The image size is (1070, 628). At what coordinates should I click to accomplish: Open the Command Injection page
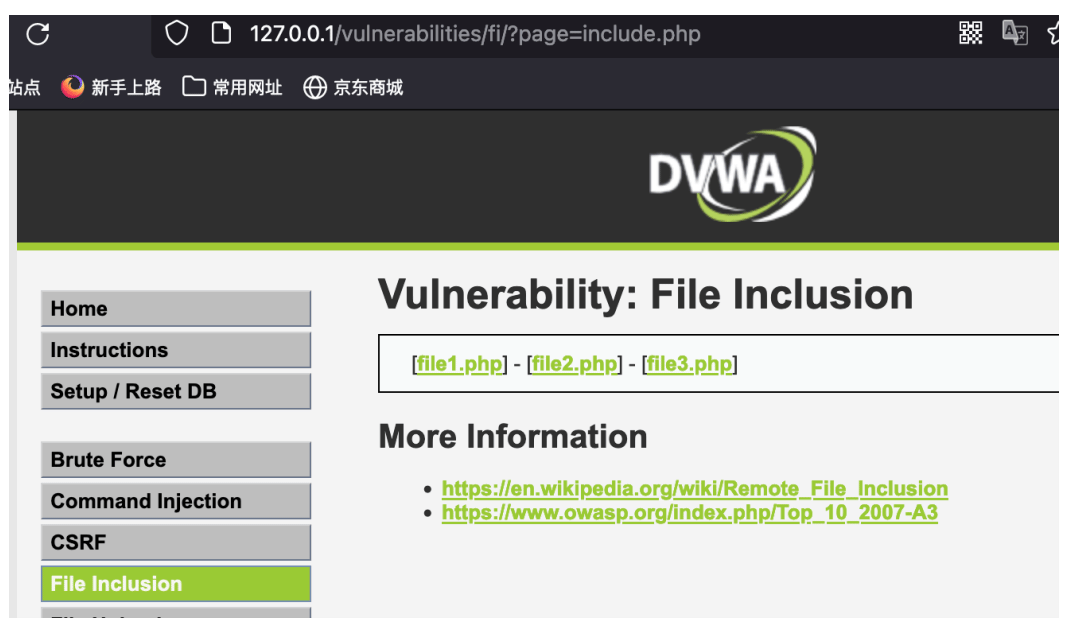176,501
